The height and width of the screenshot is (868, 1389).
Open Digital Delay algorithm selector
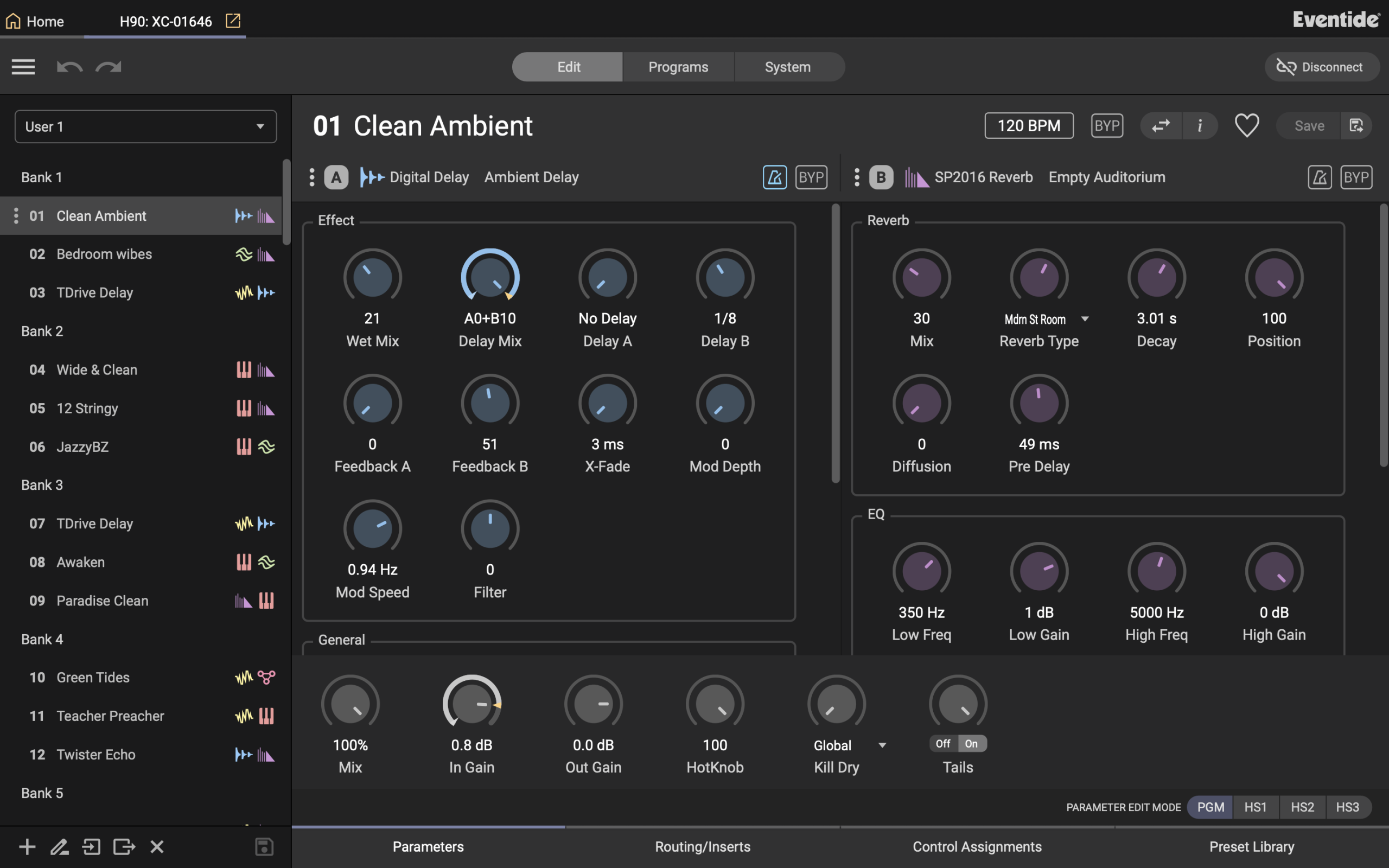[x=429, y=177]
